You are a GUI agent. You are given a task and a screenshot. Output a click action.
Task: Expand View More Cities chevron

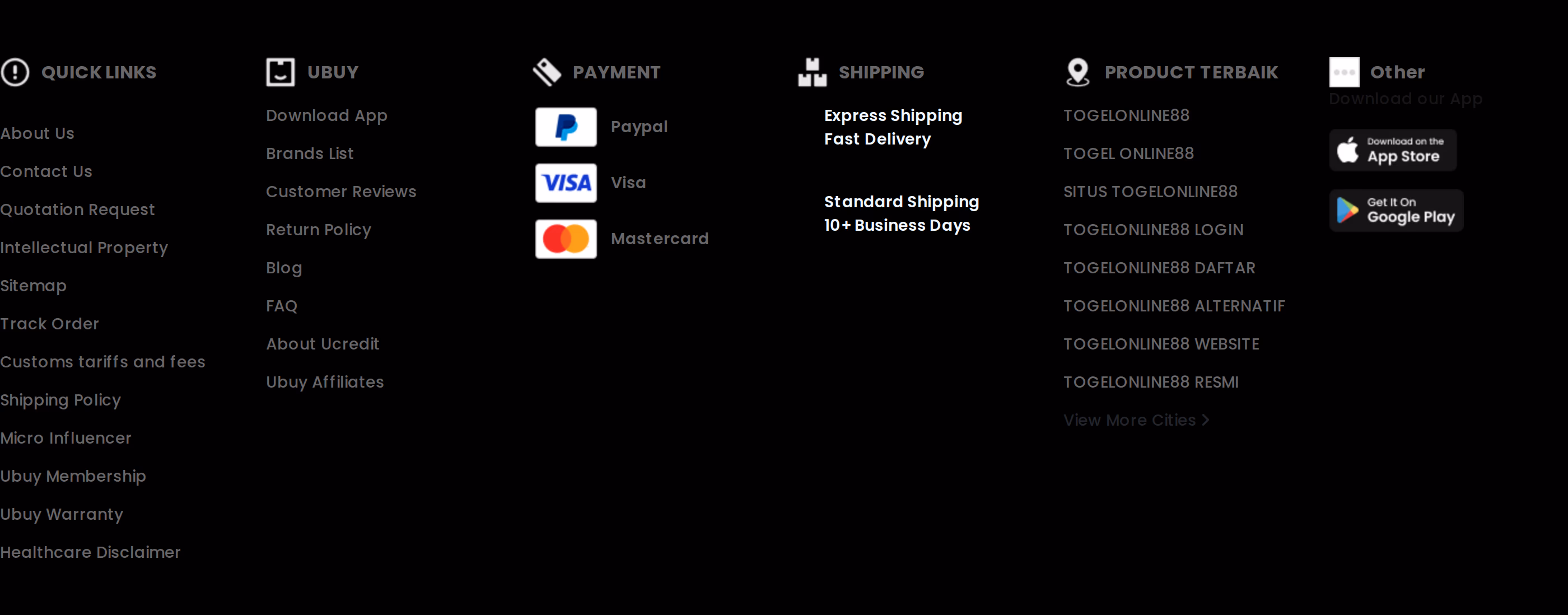(x=1205, y=420)
